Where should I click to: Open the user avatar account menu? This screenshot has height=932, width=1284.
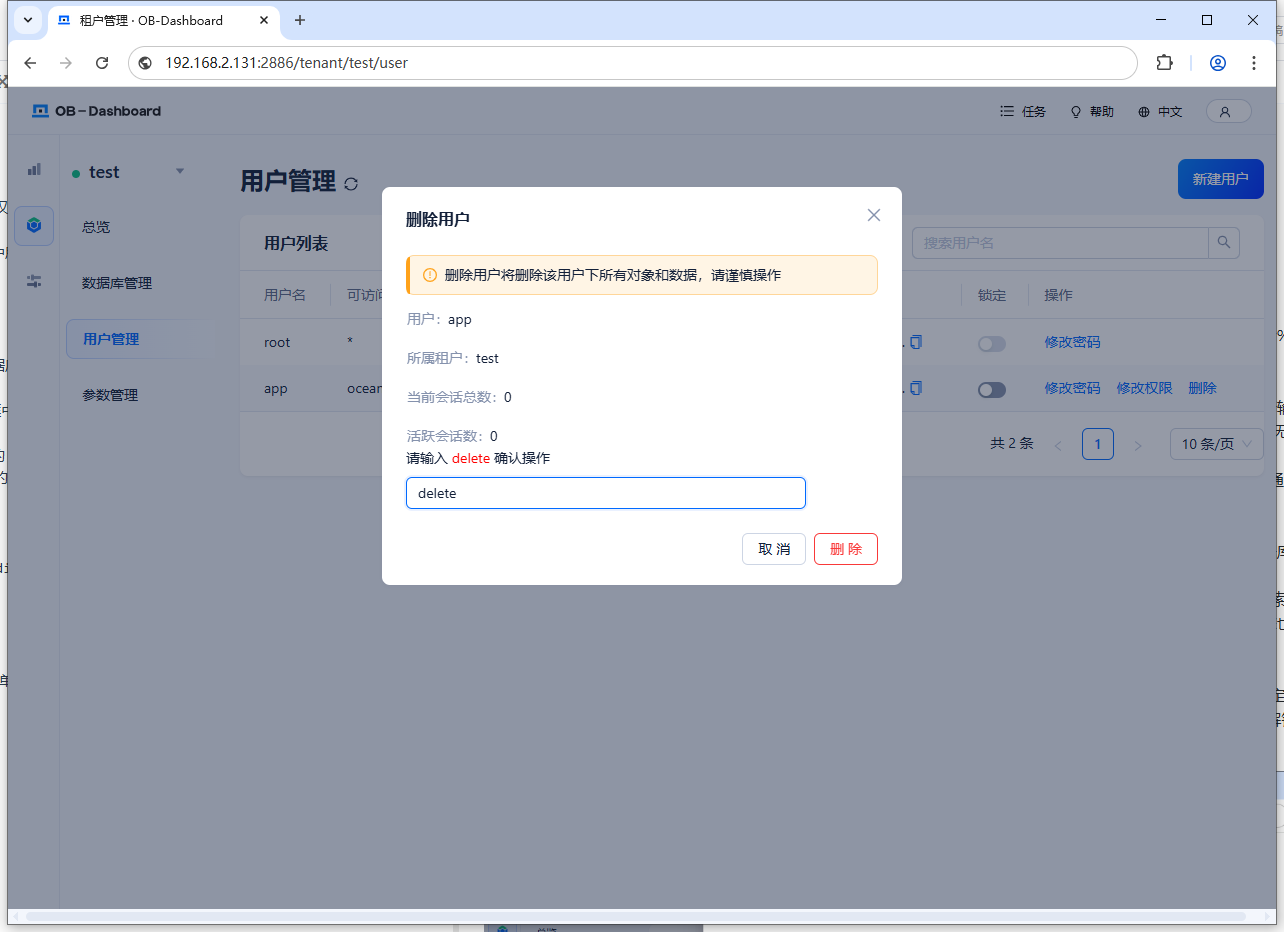pyautogui.click(x=1227, y=112)
